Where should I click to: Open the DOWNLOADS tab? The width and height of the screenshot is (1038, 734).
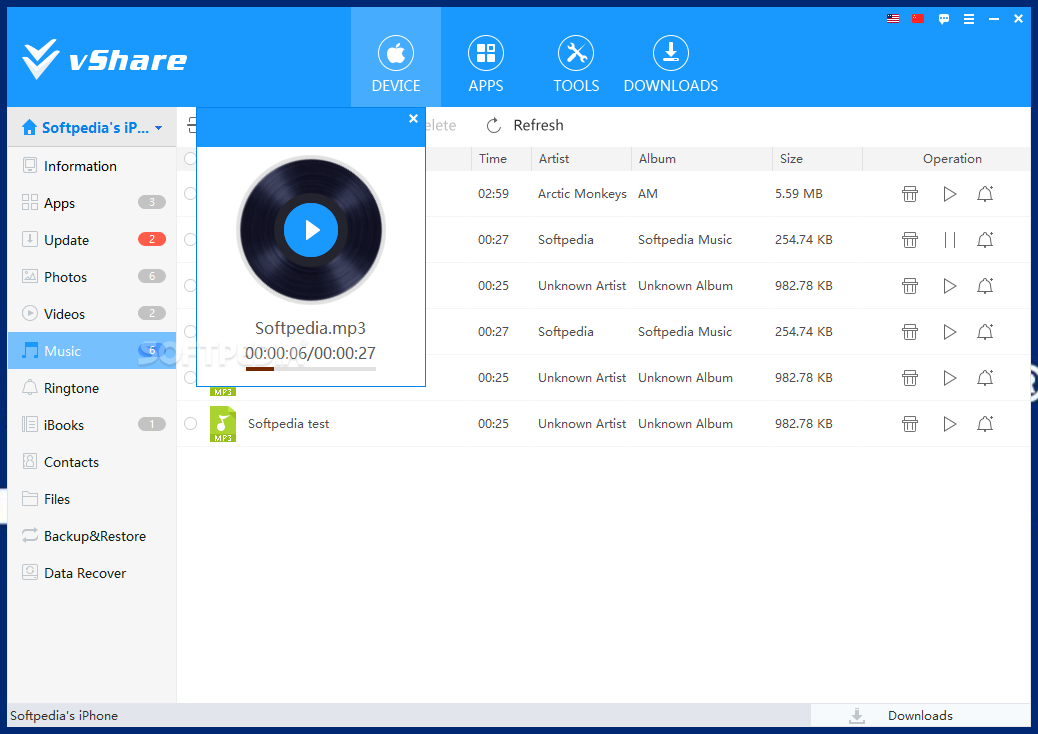point(671,64)
